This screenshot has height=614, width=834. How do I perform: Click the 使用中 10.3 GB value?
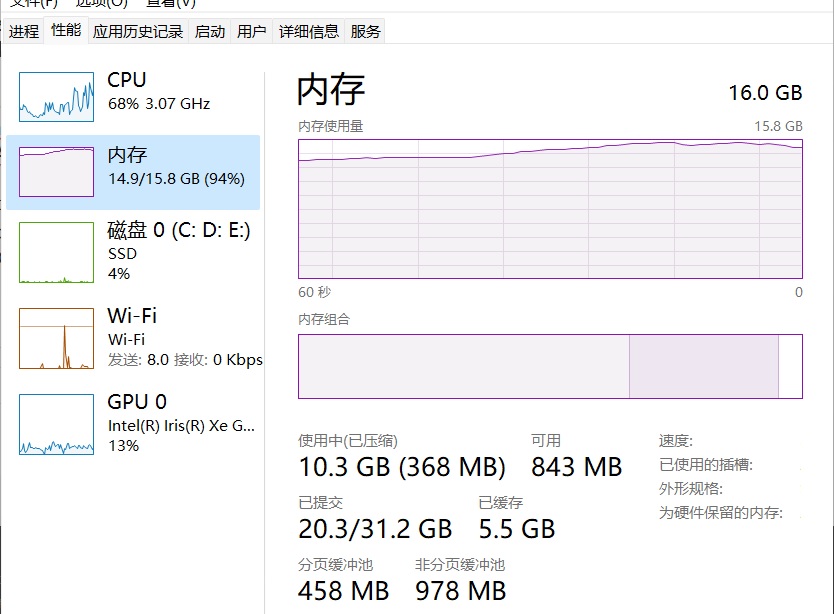(402, 467)
